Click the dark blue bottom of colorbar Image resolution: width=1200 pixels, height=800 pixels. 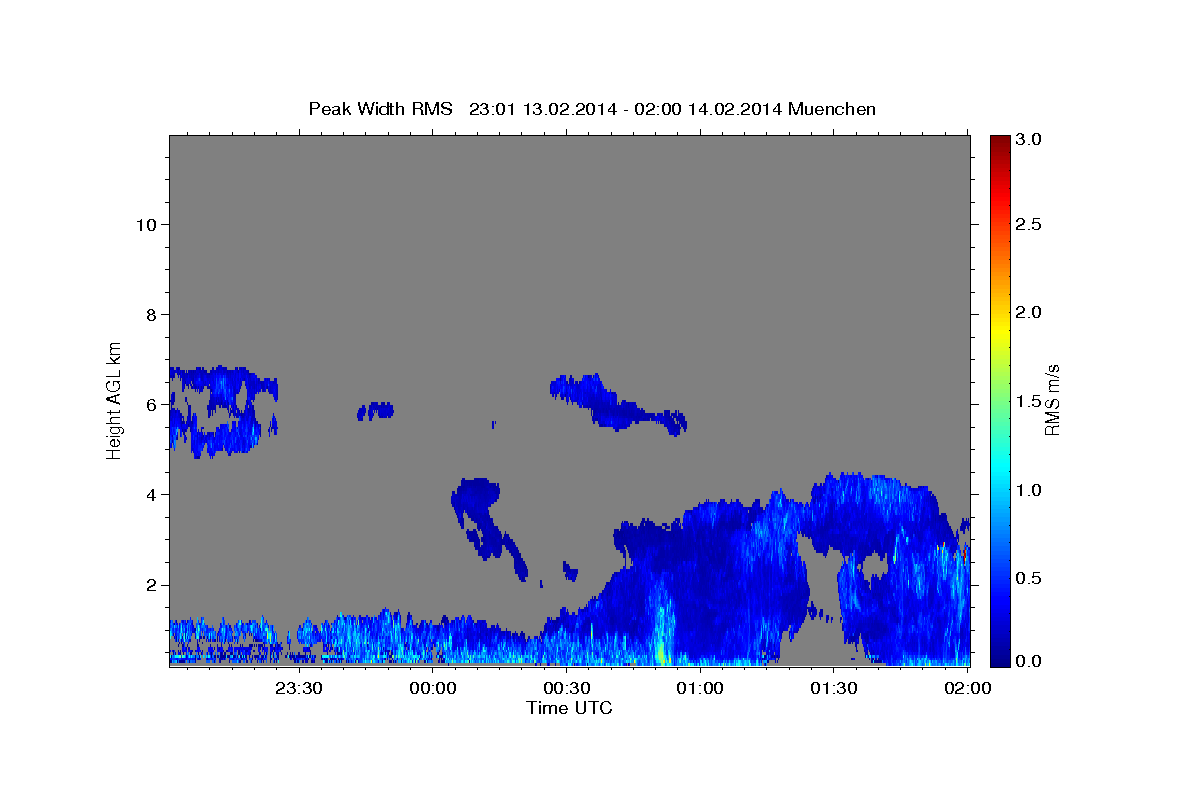(x=1000, y=658)
